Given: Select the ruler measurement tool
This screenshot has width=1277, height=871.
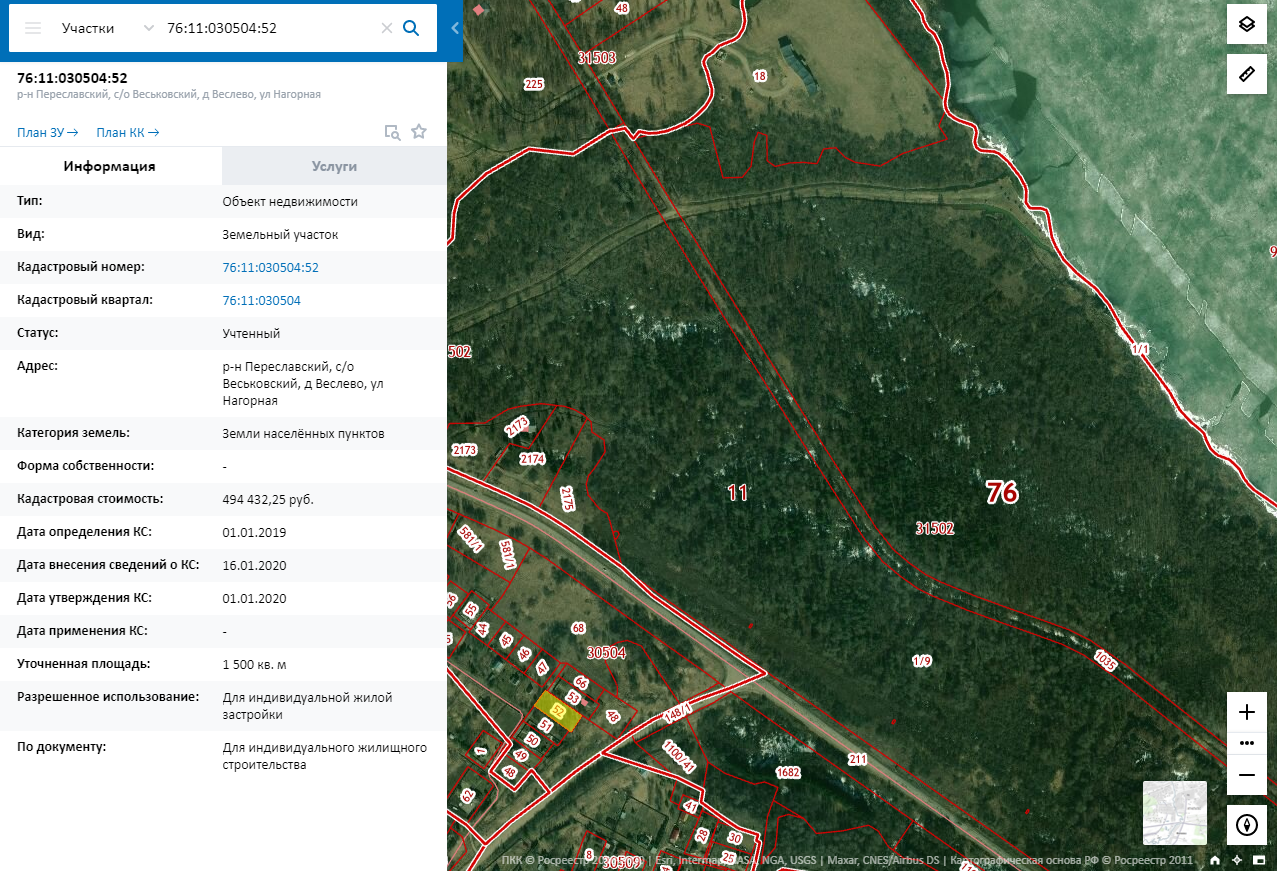Looking at the screenshot, I should (1246, 75).
